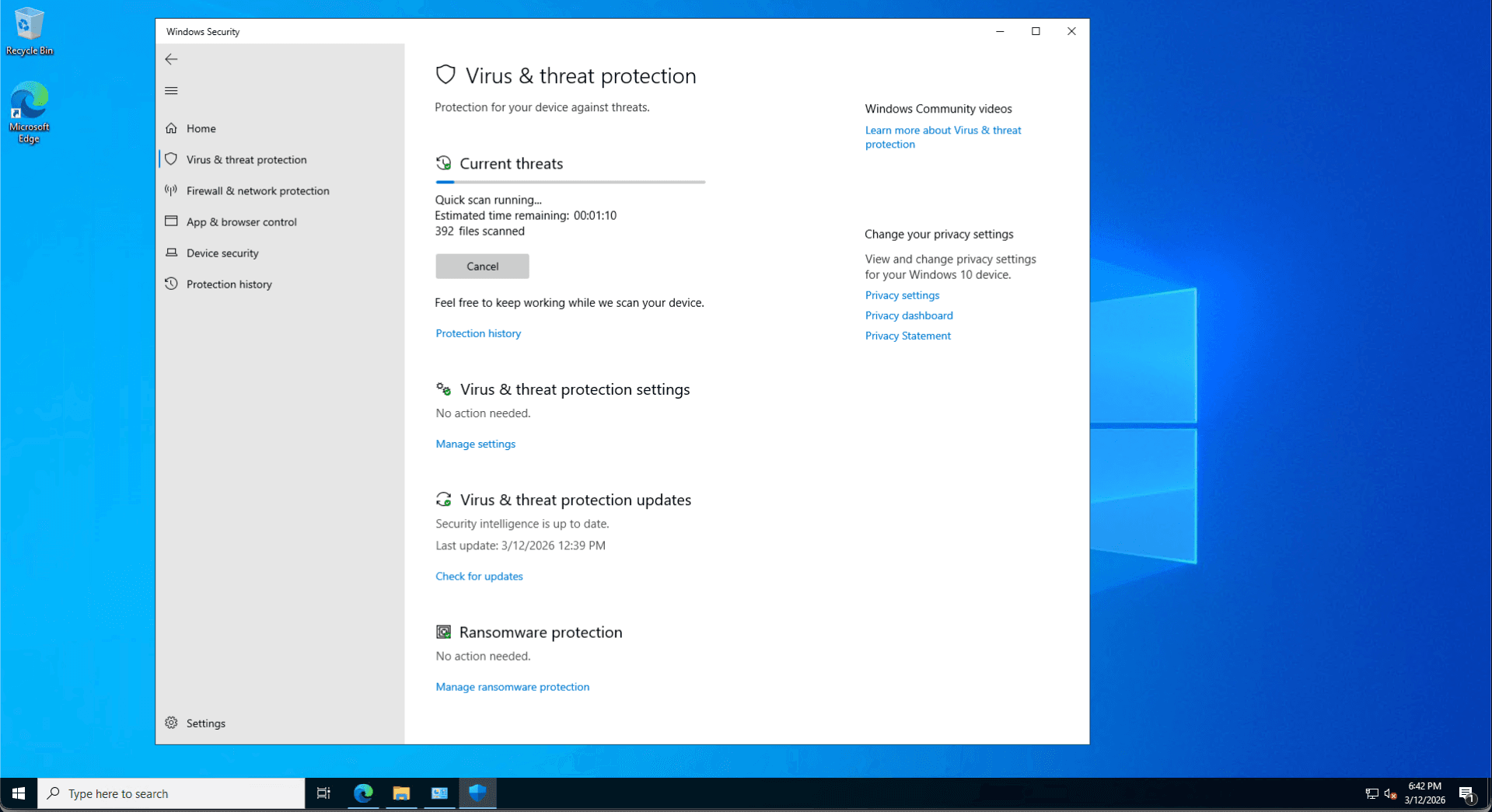Open Microsoft Edge from the taskbar
Viewport: 1492px width, 812px height.
click(x=363, y=793)
